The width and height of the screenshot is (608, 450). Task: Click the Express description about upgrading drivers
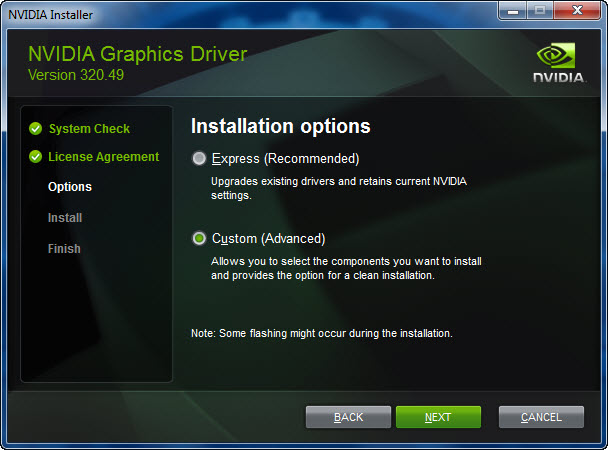339,188
